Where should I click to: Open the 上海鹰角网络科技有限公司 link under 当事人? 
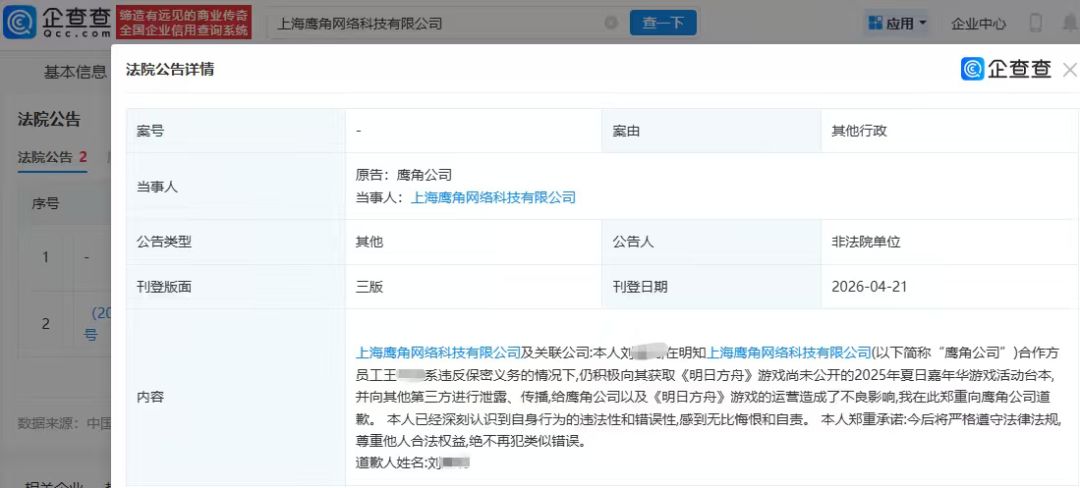492,198
